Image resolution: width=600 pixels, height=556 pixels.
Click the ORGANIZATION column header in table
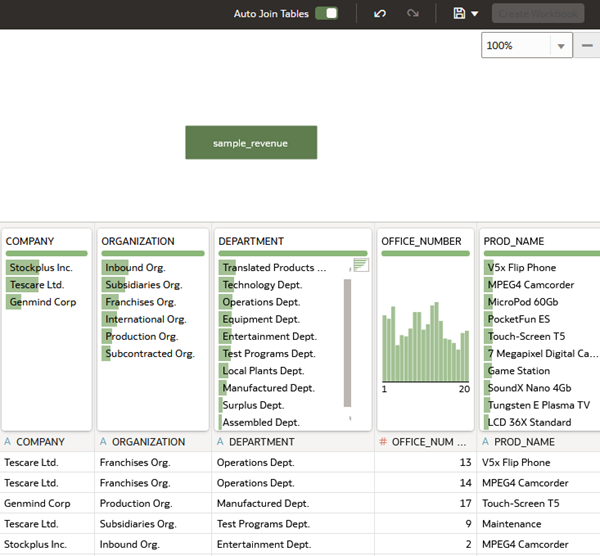point(148,442)
